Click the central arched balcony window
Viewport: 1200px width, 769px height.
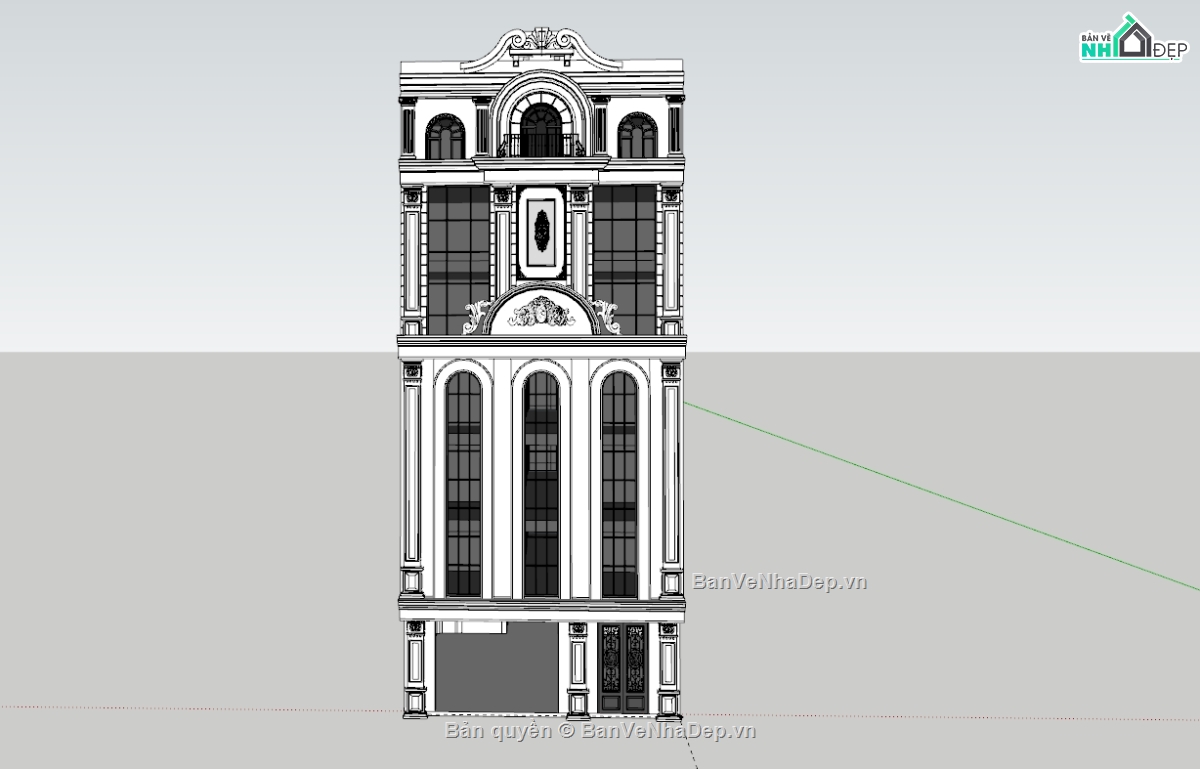pos(541,130)
